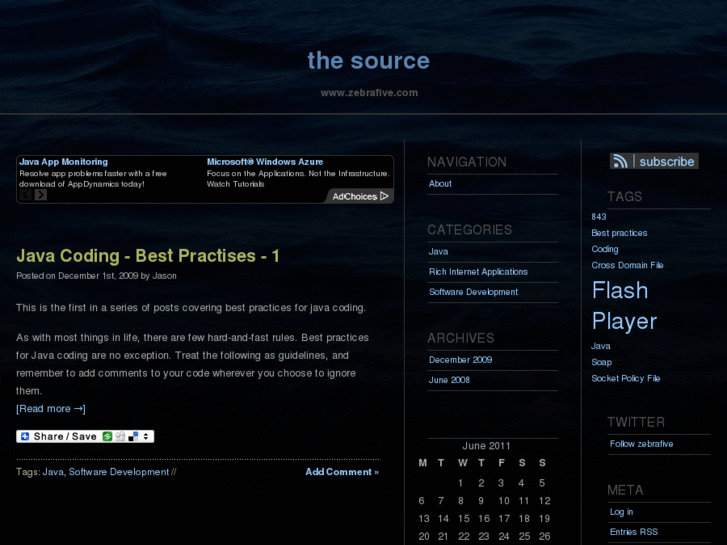The image size is (727, 545).
Task: Open post 'Java Coding - Best Practises - 1'
Action: pos(148,256)
